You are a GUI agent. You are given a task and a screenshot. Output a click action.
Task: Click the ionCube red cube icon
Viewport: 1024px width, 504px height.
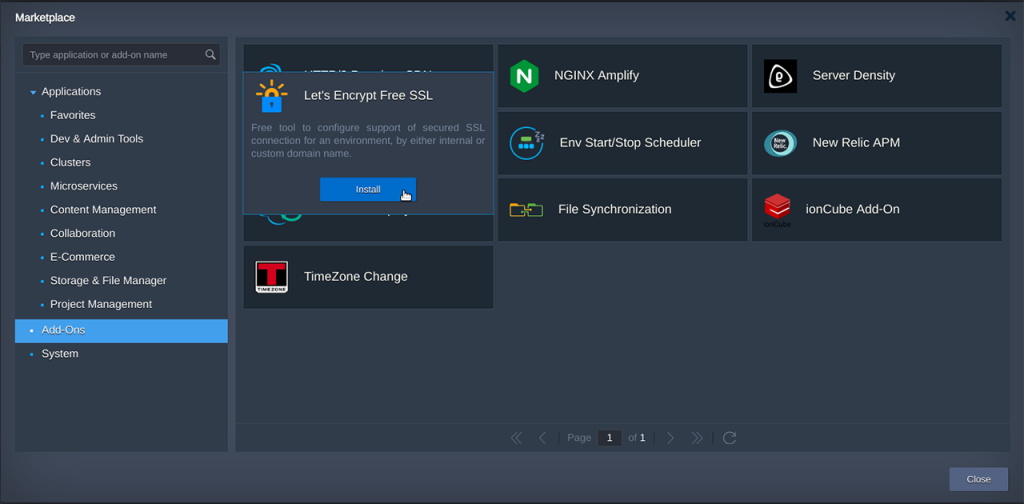click(x=777, y=210)
